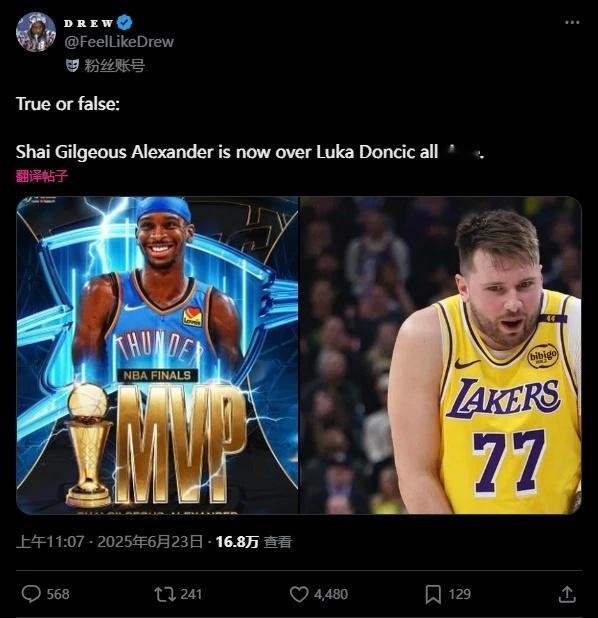
Task: Click the 568 replies count
Action: [58, 594]
